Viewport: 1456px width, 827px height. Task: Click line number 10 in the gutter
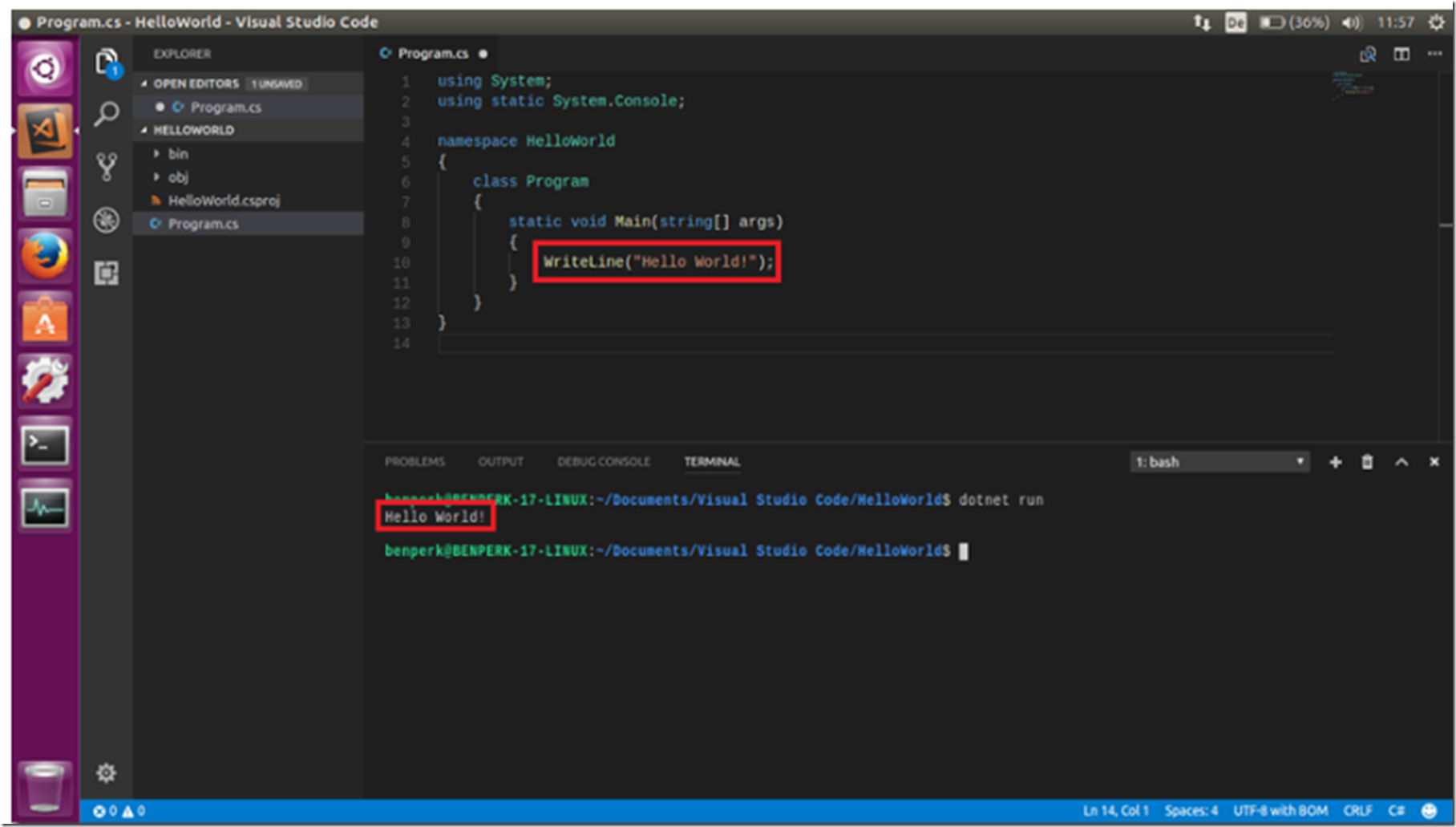[x=401, y=262]
